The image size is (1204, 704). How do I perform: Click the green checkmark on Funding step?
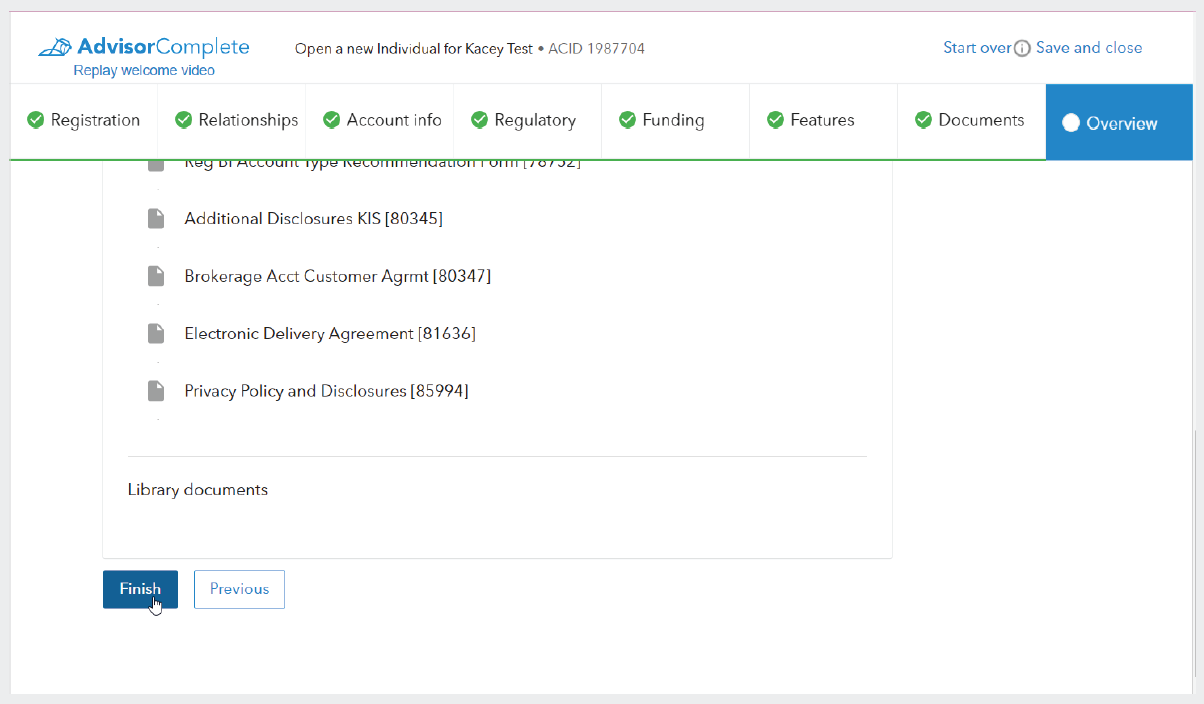627,120
